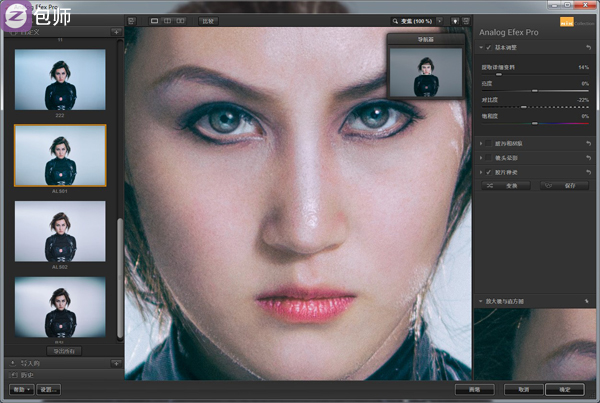Image resolution: width=600 pixels, height=403 pixels.
Task: Click the 确定 OK button
Action: click(x=565, y=390)
